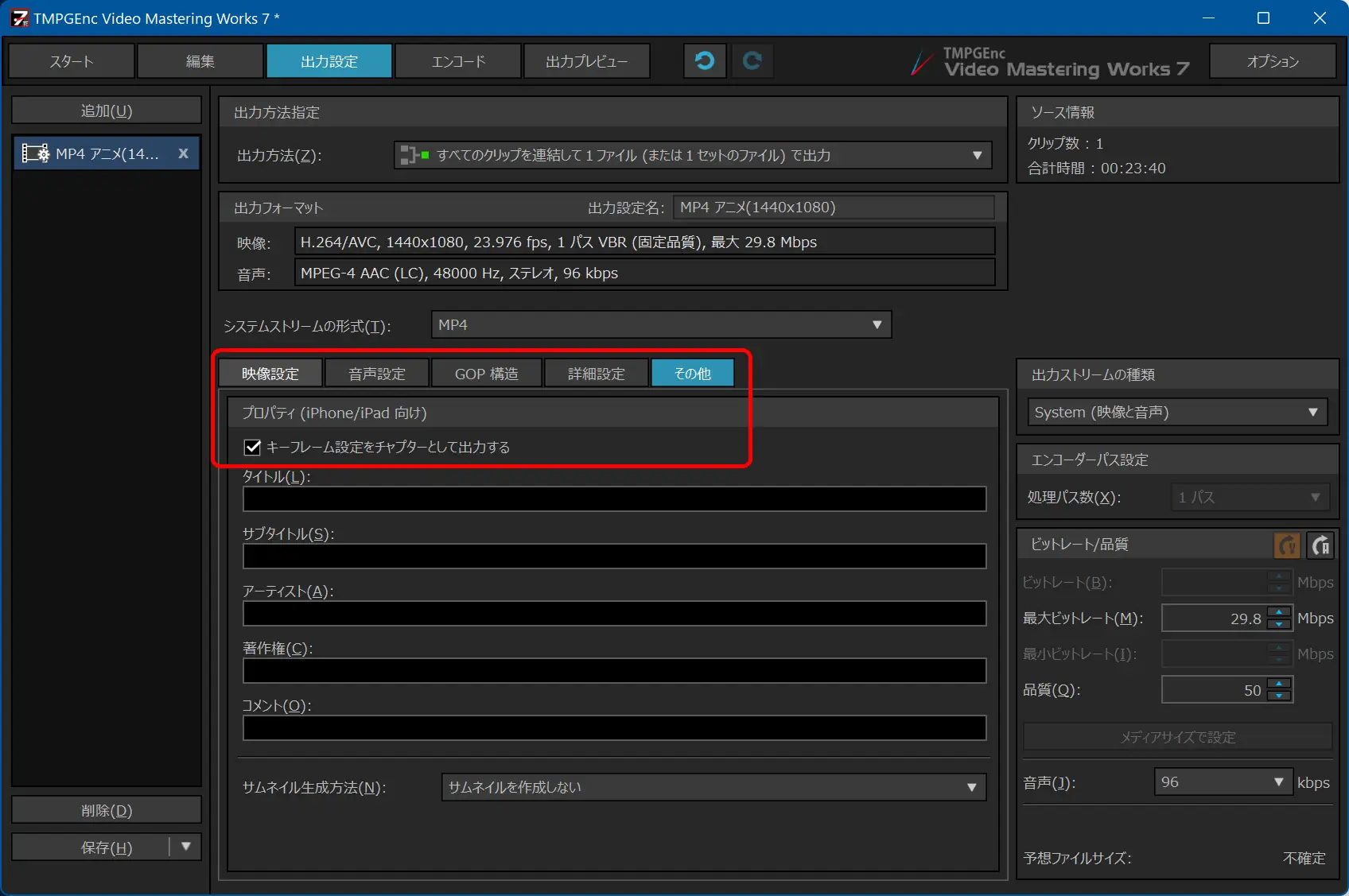Click the 出力設定名 text field
The height and width of the screenshot is (896, 1349).
click(x=834, y=207)
